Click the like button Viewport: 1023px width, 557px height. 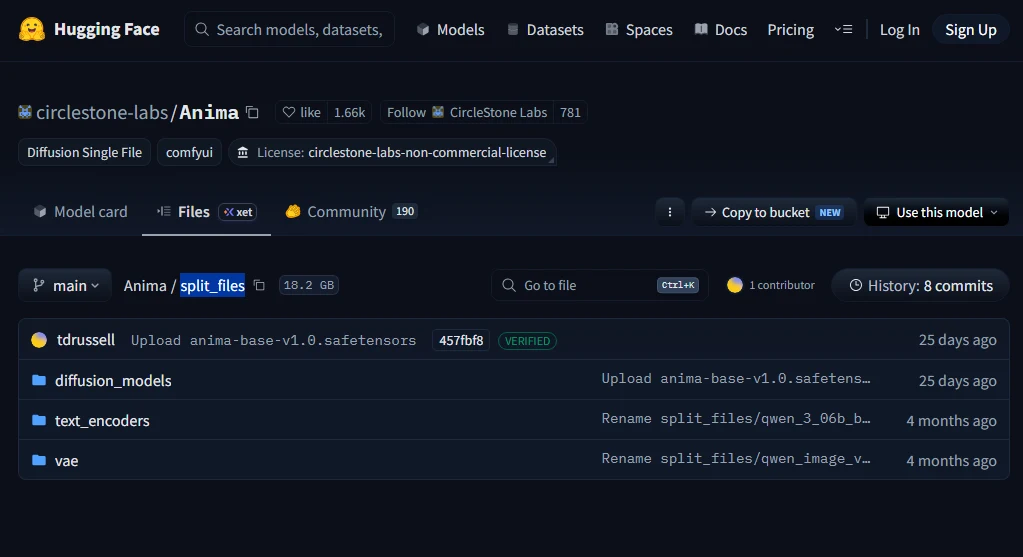click(x=301, y=112)
